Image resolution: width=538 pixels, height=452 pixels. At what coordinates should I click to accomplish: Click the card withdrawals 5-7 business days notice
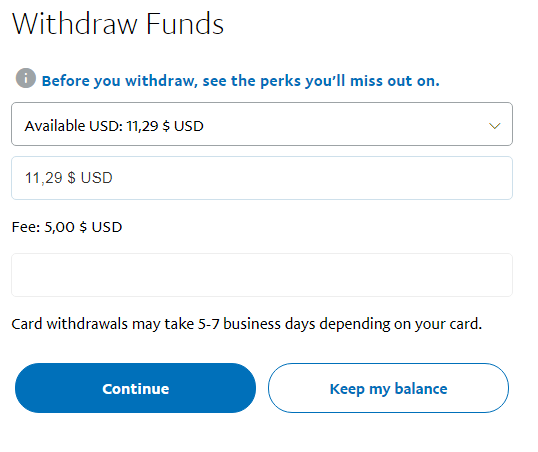(x=247, y=324)
